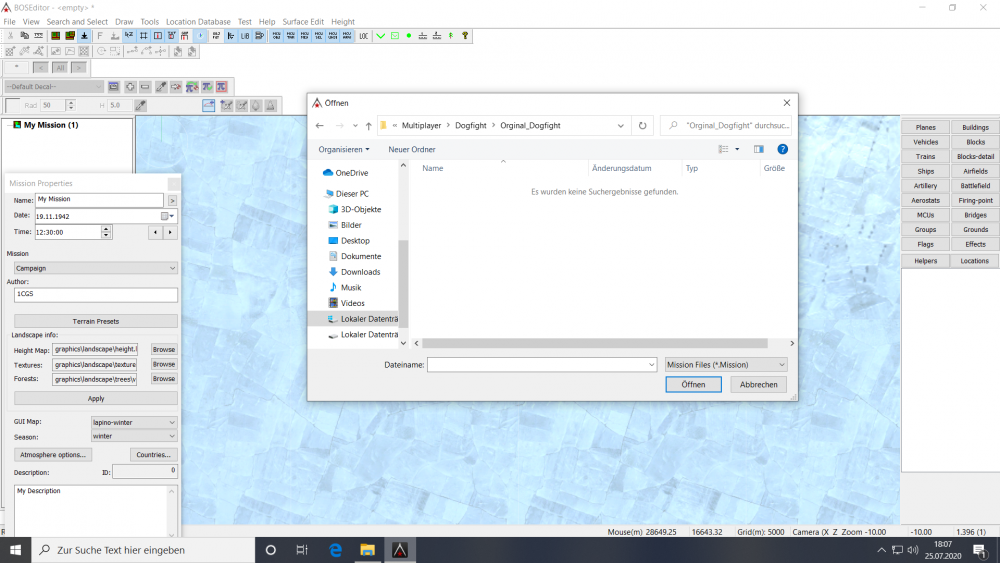Viewport: 1000px width, 563px height.
Task: Select My Mission node in the tree
Action: pyautogui.click(x=50, y=125)
